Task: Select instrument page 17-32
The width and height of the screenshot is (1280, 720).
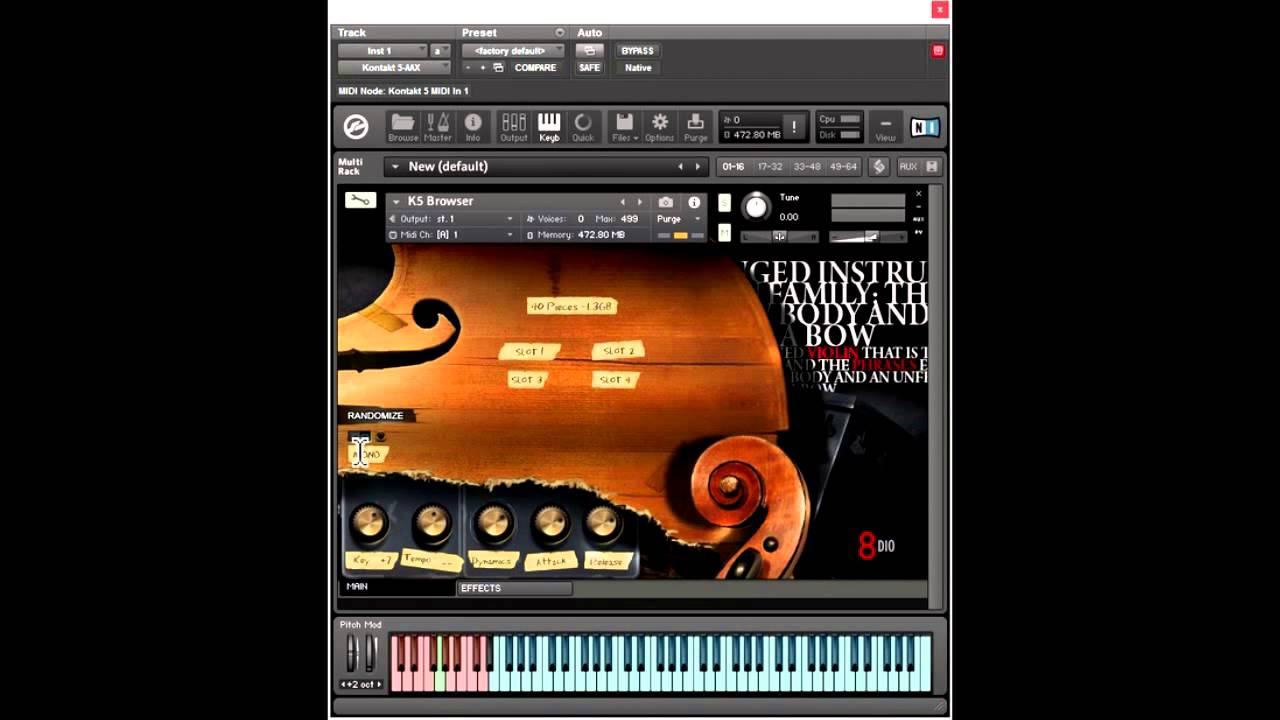Action: [770, 167]
